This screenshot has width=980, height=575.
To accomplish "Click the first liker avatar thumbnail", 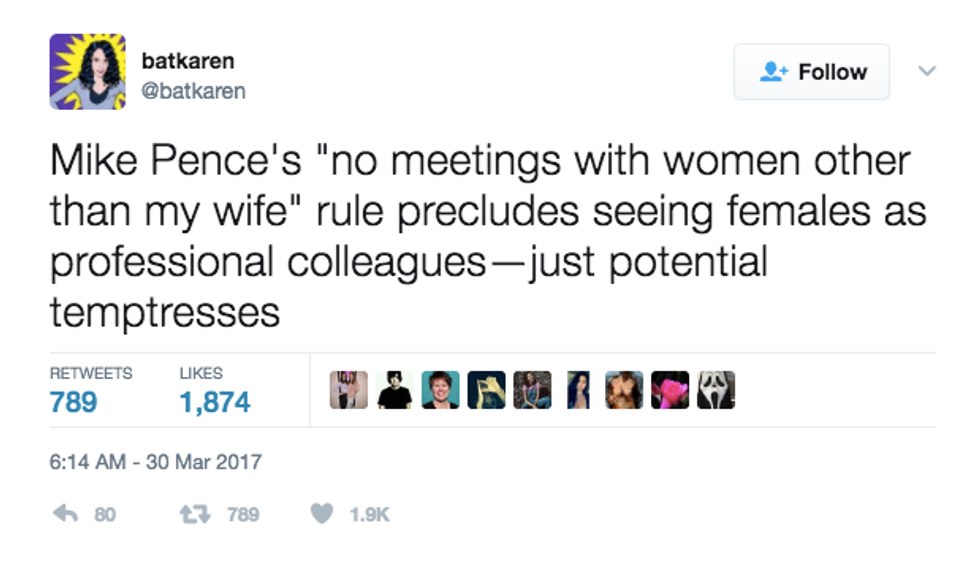I will click(348, 390).
